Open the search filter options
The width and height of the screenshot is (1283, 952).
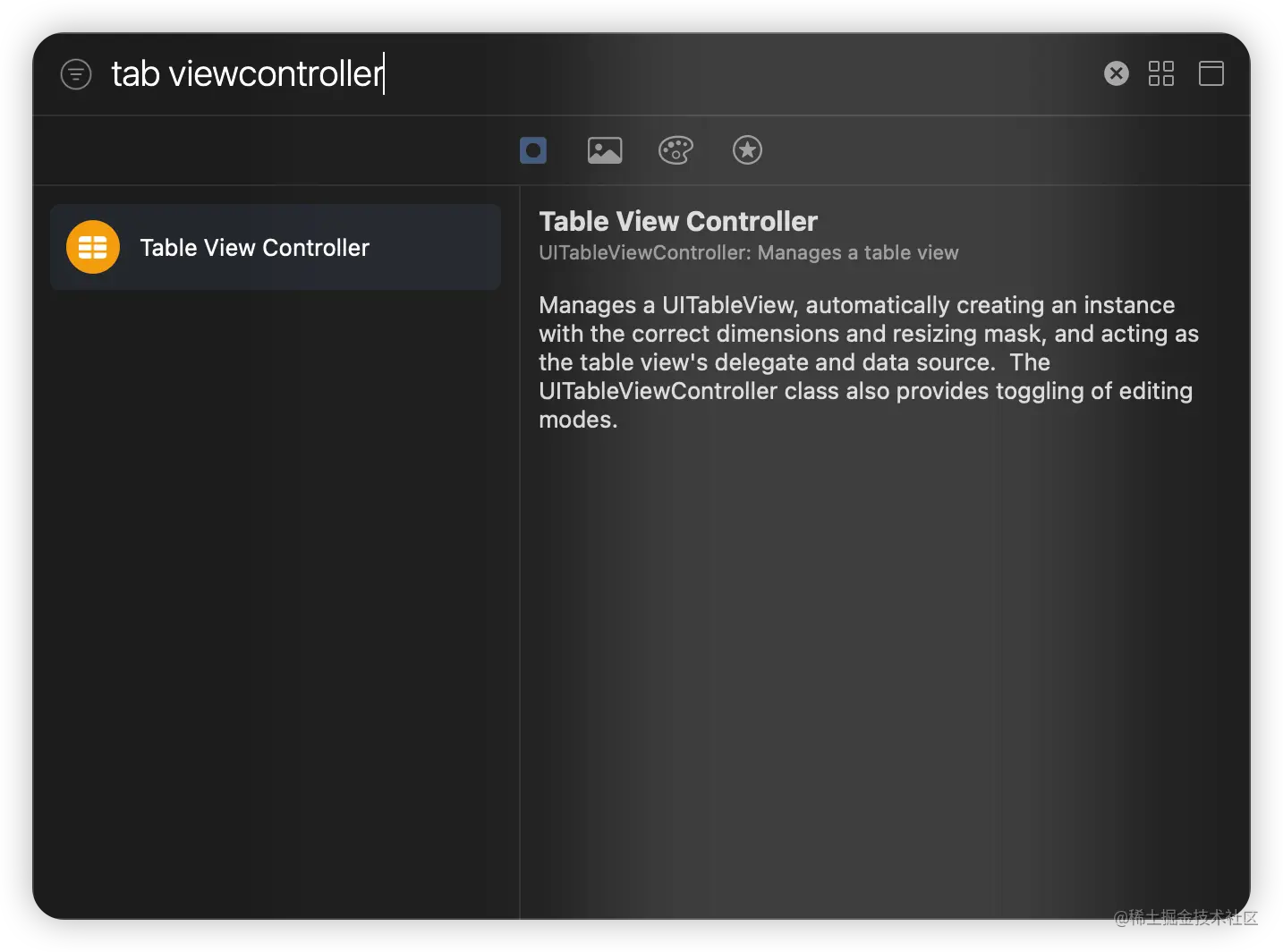click(76, 74)
